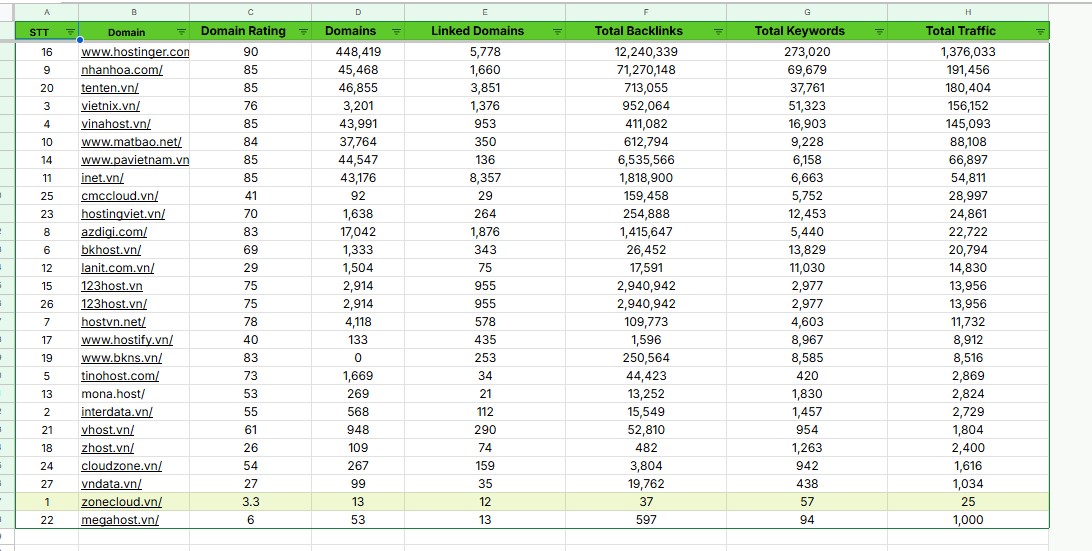Open the Domain column filter dropdown

[x=181, y=31]
